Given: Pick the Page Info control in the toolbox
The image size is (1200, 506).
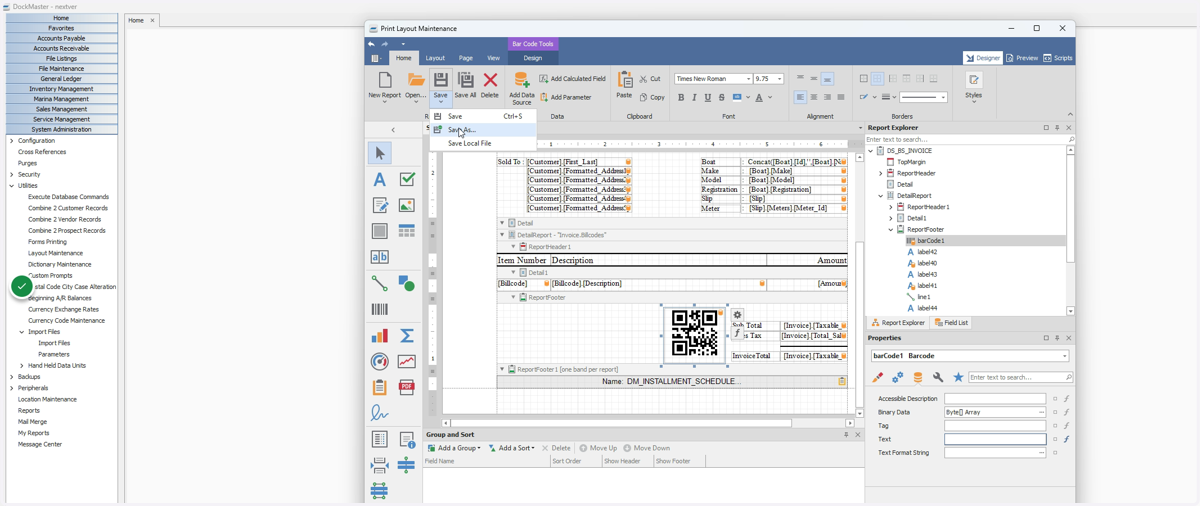Looking at the screenshot, I should tap(407, 439).
